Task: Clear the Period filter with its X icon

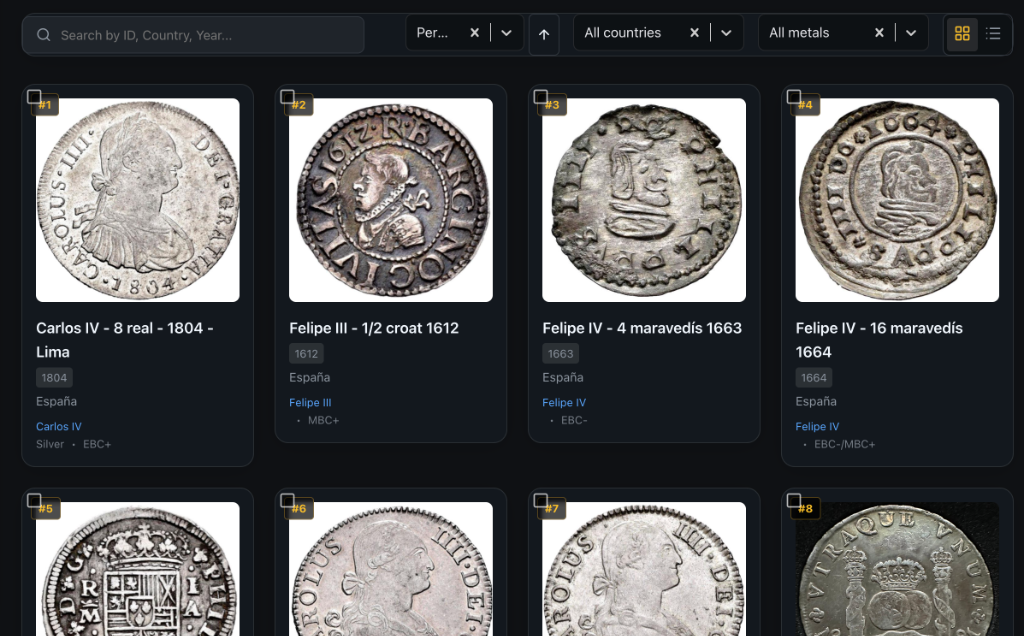Action: coord(475,32)
